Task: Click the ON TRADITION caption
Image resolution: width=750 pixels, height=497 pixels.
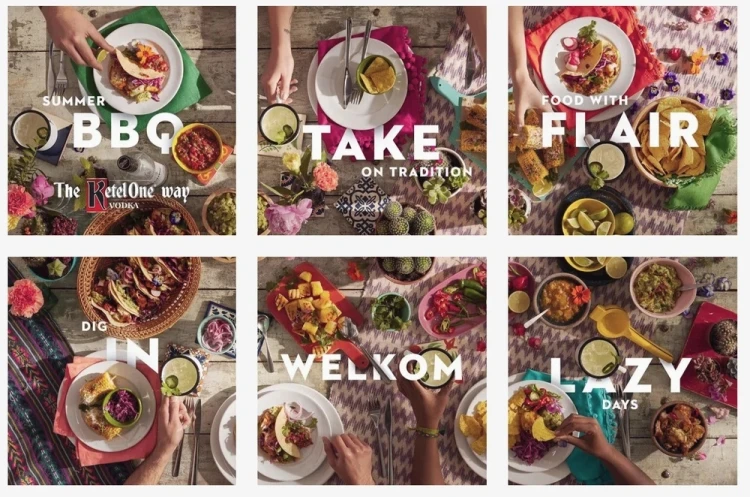Action: 416,172
